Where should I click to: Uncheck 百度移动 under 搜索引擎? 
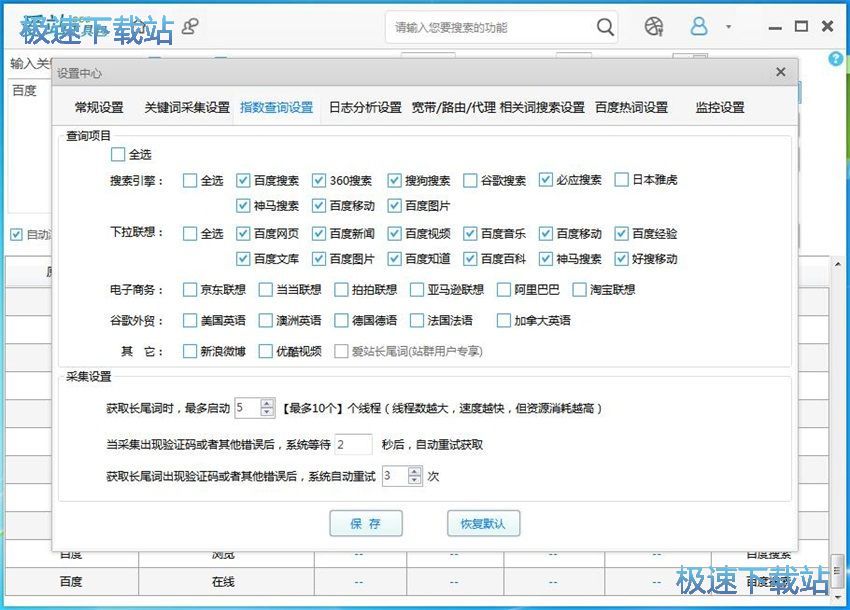pos(319,206)
